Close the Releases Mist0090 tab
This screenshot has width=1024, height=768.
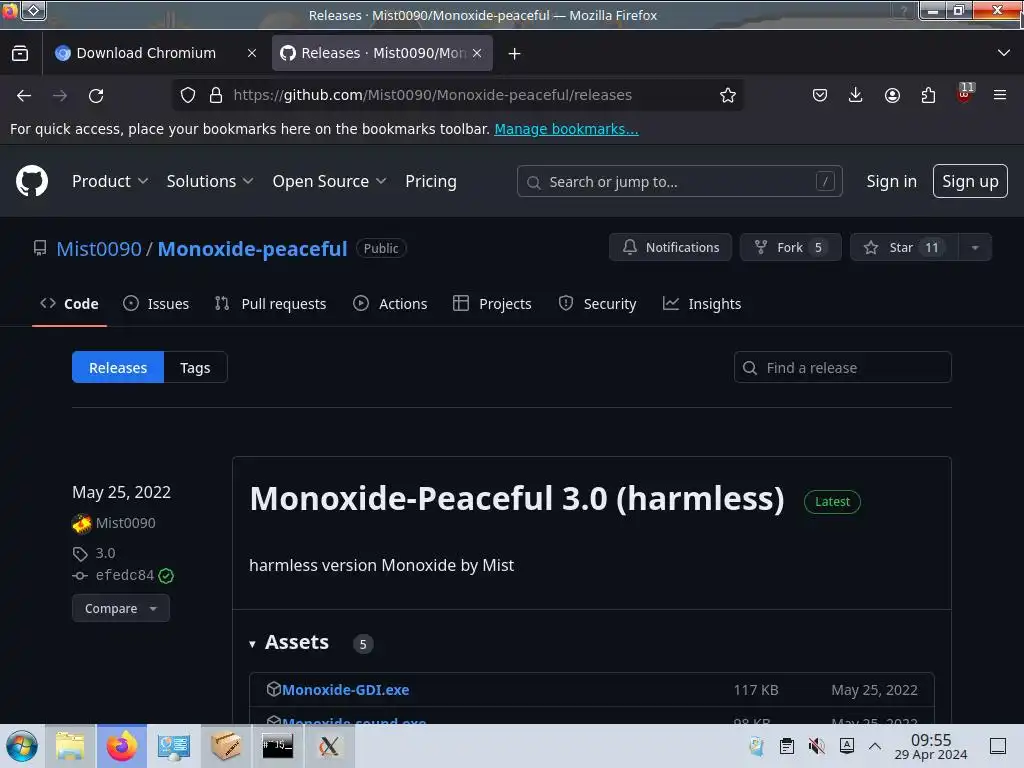tap(477, 54)
